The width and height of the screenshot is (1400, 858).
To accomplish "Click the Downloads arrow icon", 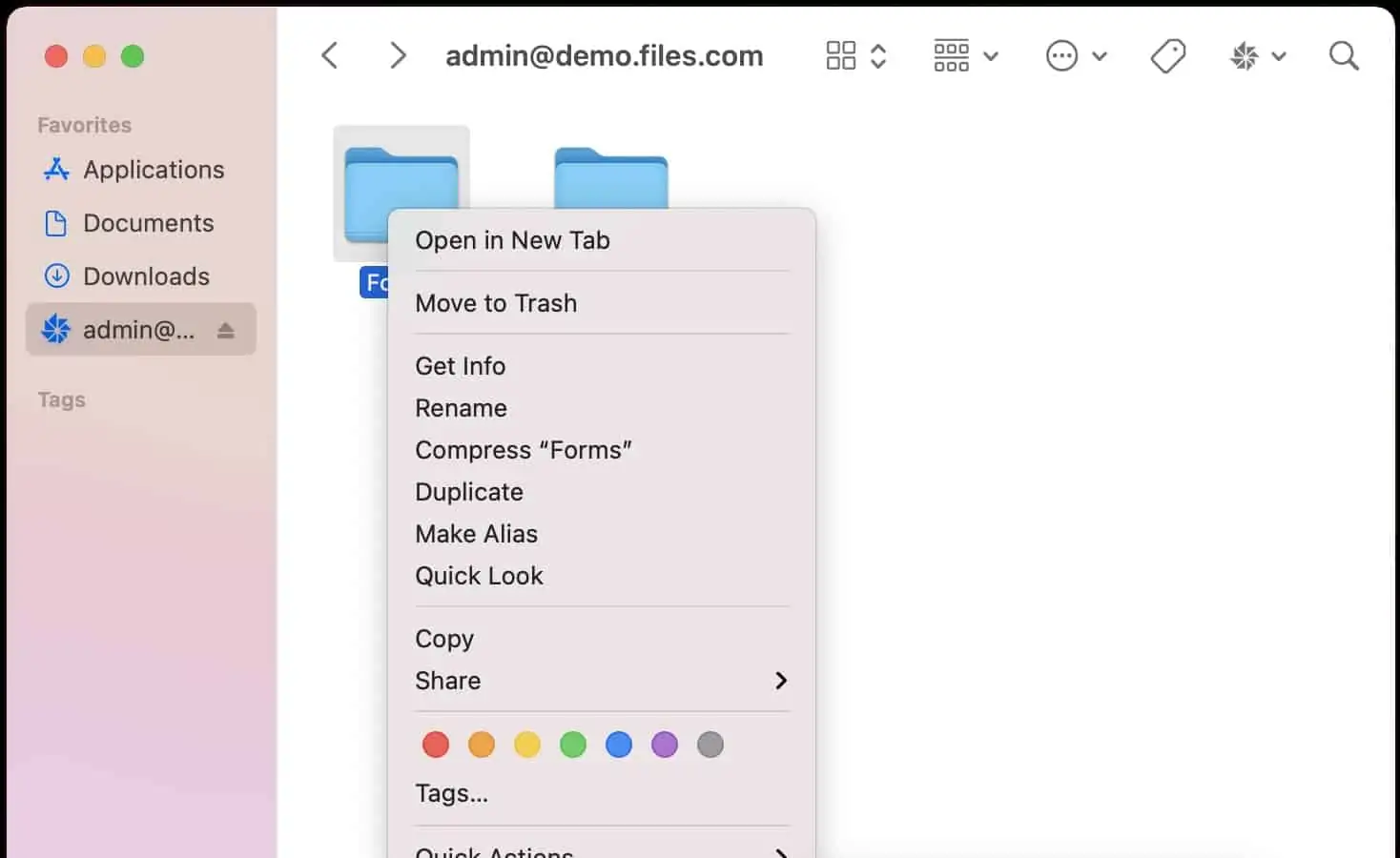I will pyautogui.click(x=56, y=276).
